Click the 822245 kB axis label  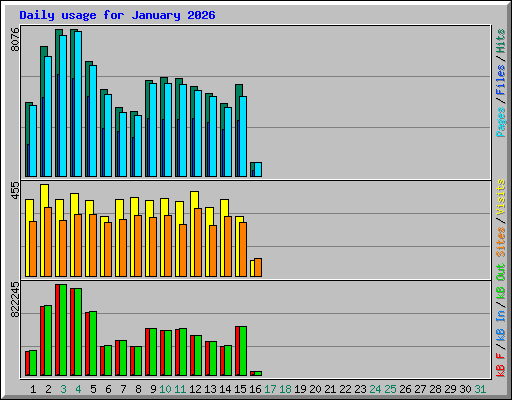click(15, 300)
